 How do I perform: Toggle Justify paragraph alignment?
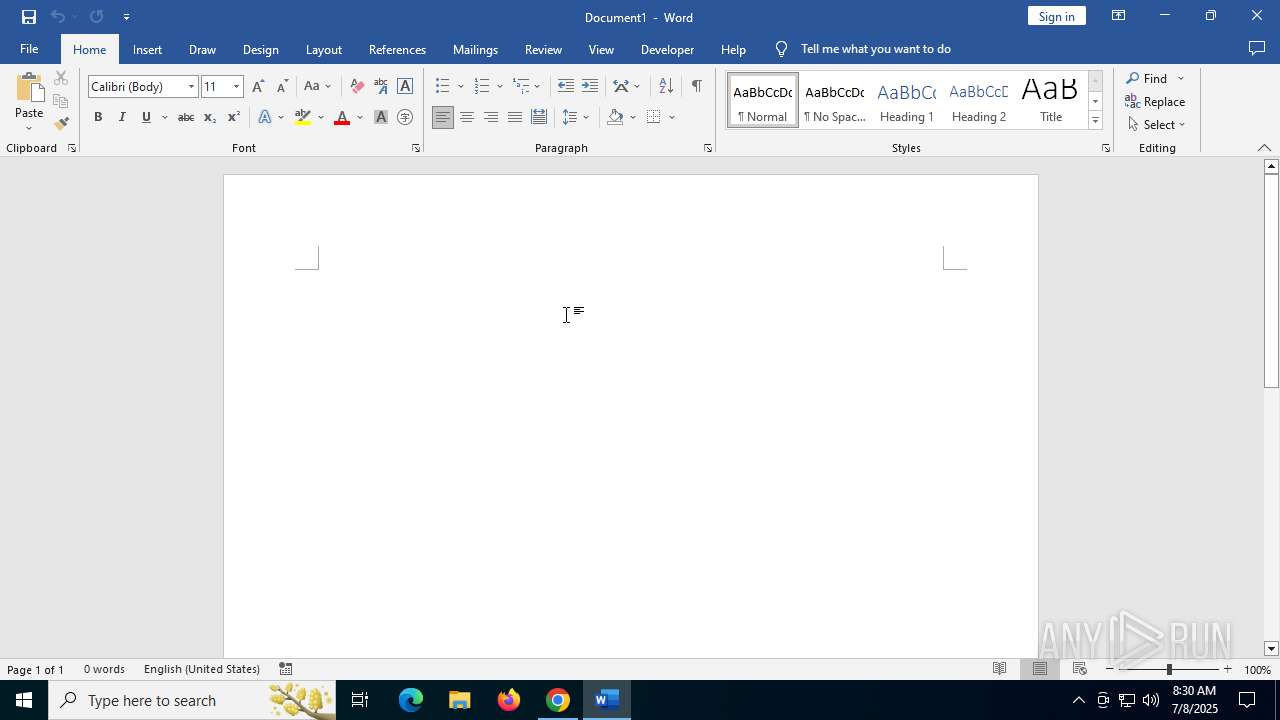coord(515,117)
